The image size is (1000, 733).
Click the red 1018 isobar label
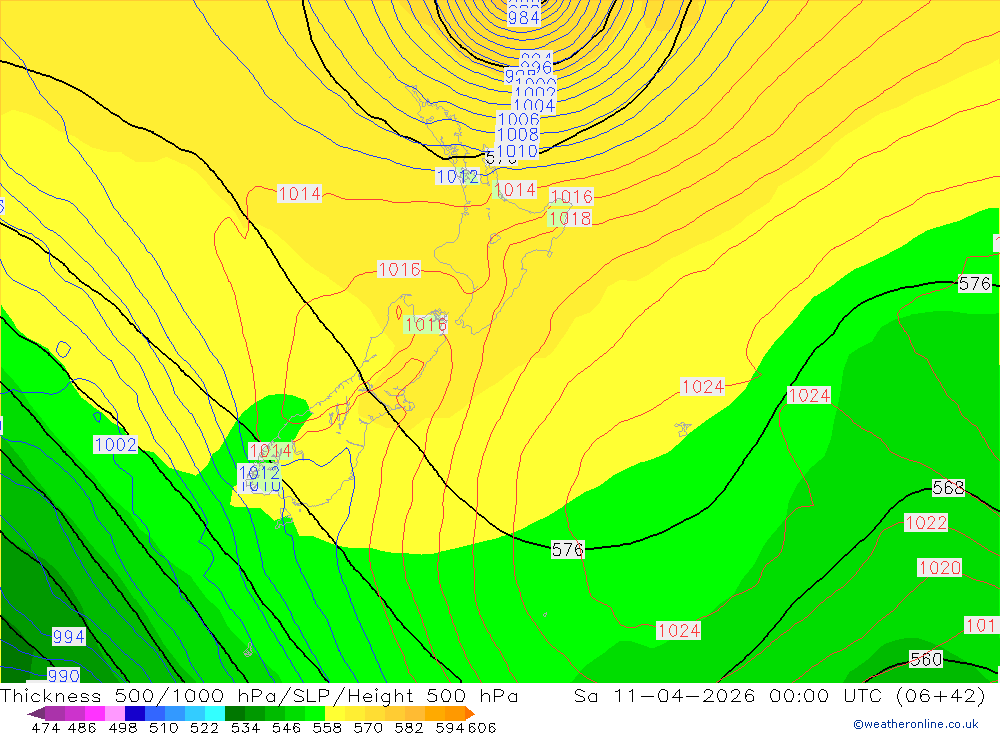(x=570, y=219)
